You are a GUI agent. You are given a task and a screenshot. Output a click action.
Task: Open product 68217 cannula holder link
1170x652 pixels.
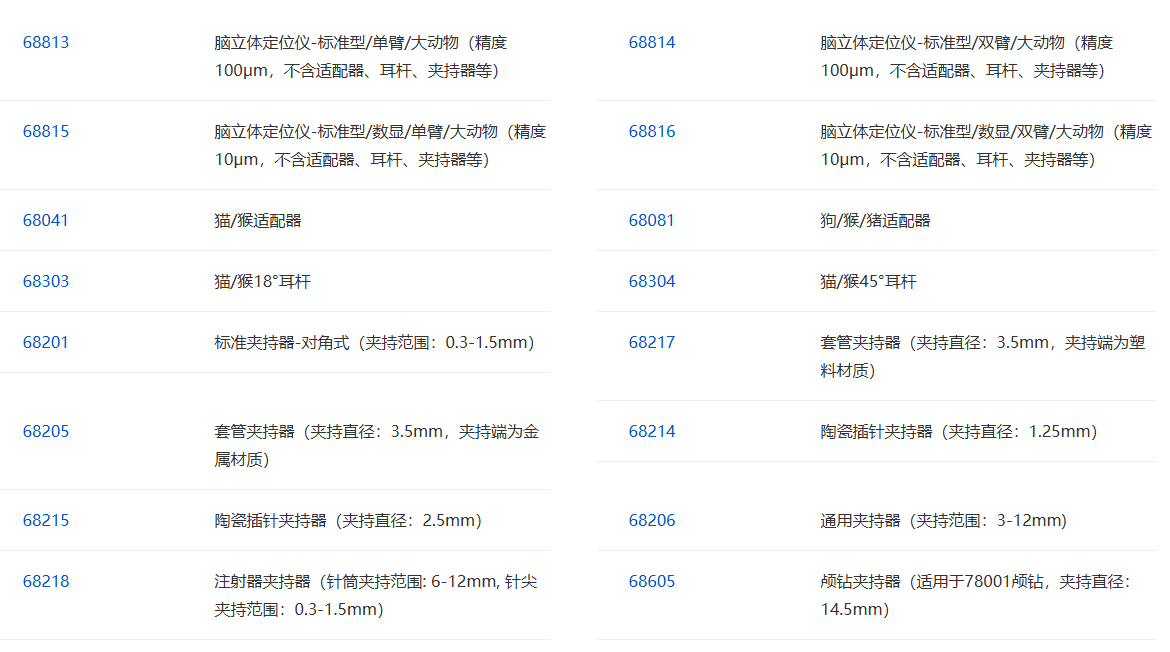coord(650,342)
